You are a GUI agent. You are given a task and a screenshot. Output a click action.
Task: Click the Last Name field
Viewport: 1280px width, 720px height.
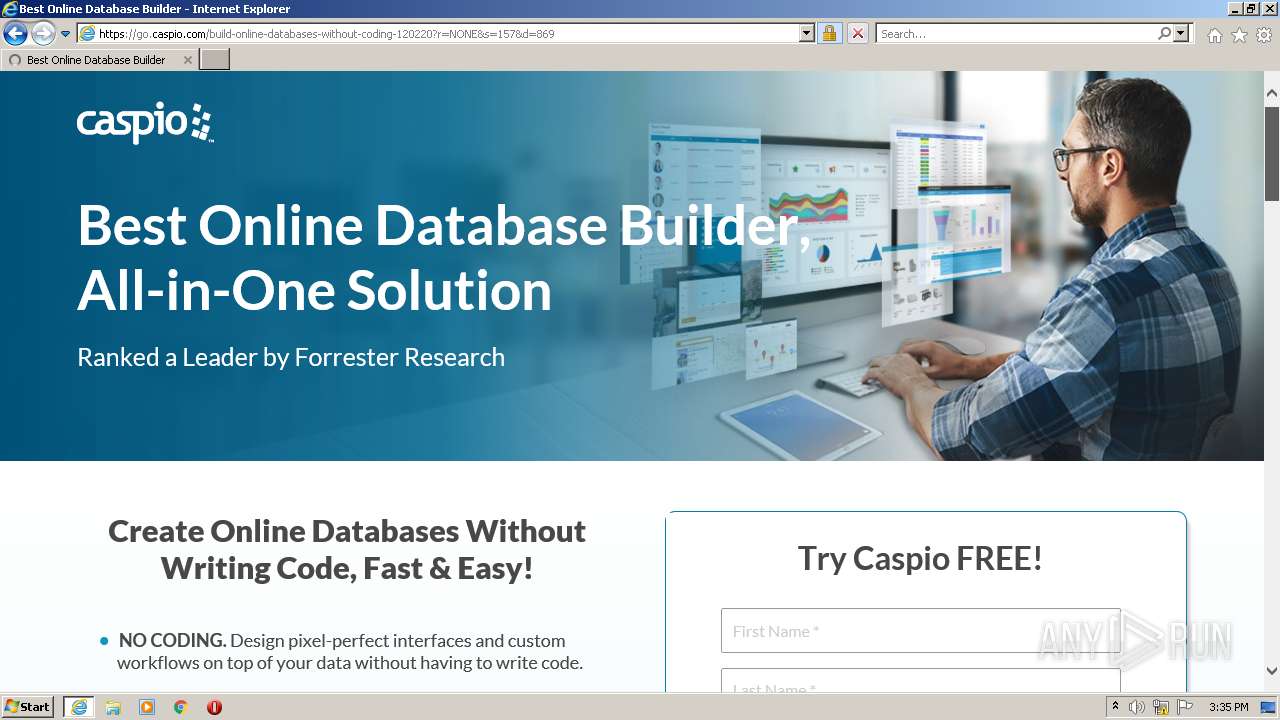coord(920,681)
